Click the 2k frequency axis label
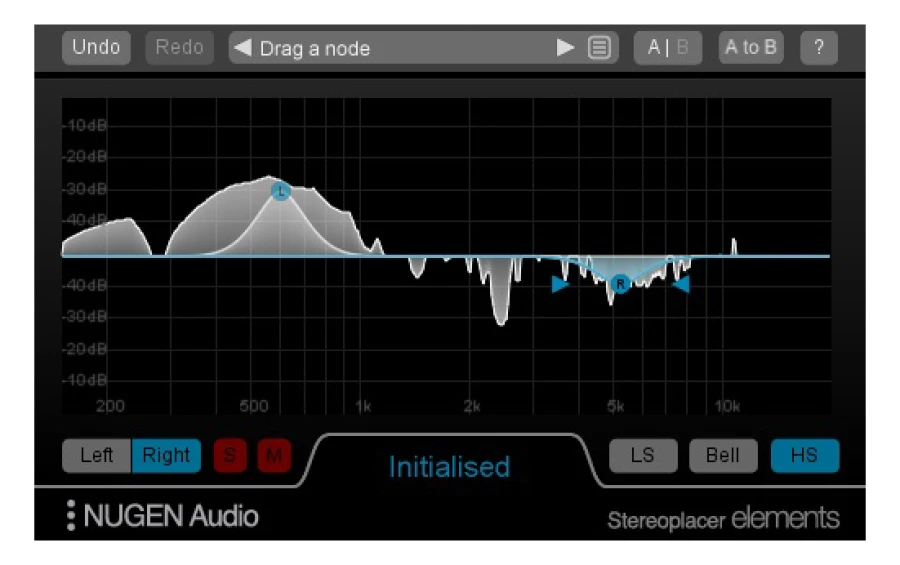The height and width of the screenshot is (565, 900). pyautogui.click(x=472, y=407)
